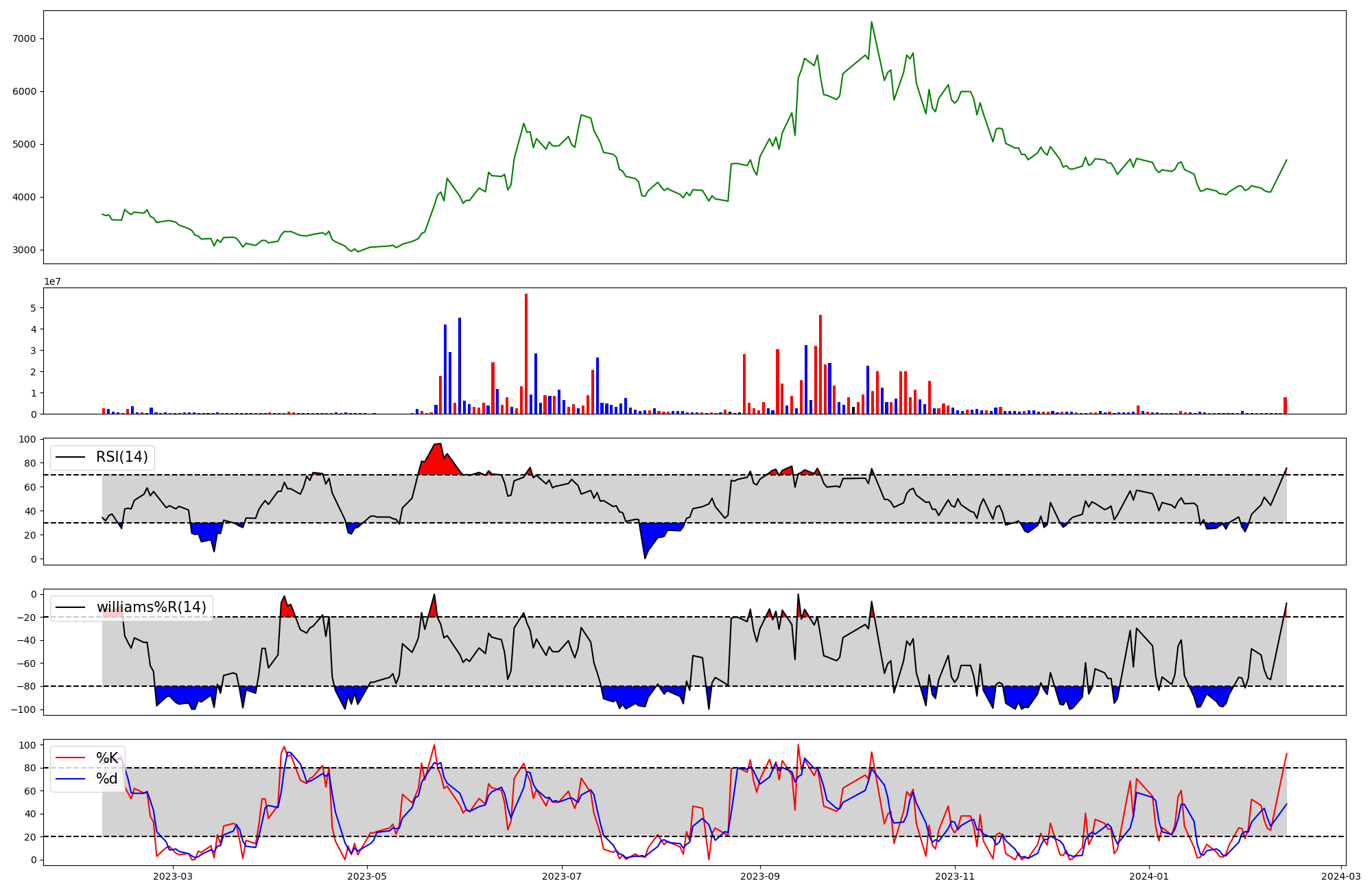This screenshot has width=1372, height=892.
Task: Click the 2024-01 x-axis date label
Action: click(1149, 876)
